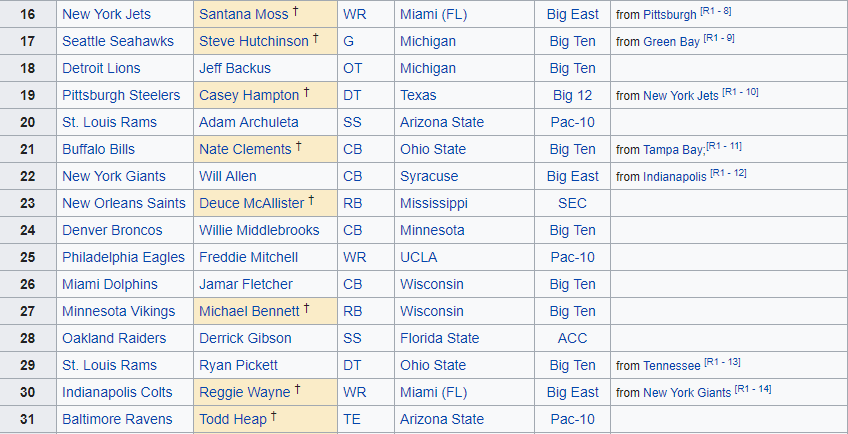Open the UCLA college link

(x=419, y=258)
